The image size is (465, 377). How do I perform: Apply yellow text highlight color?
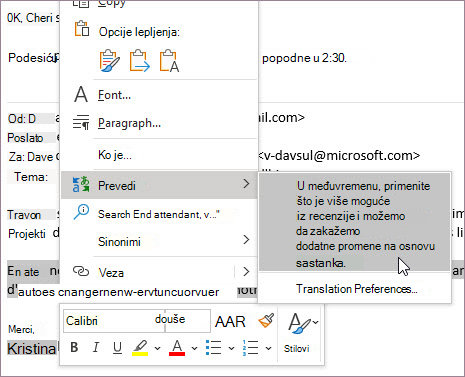(x=140, y=348)
